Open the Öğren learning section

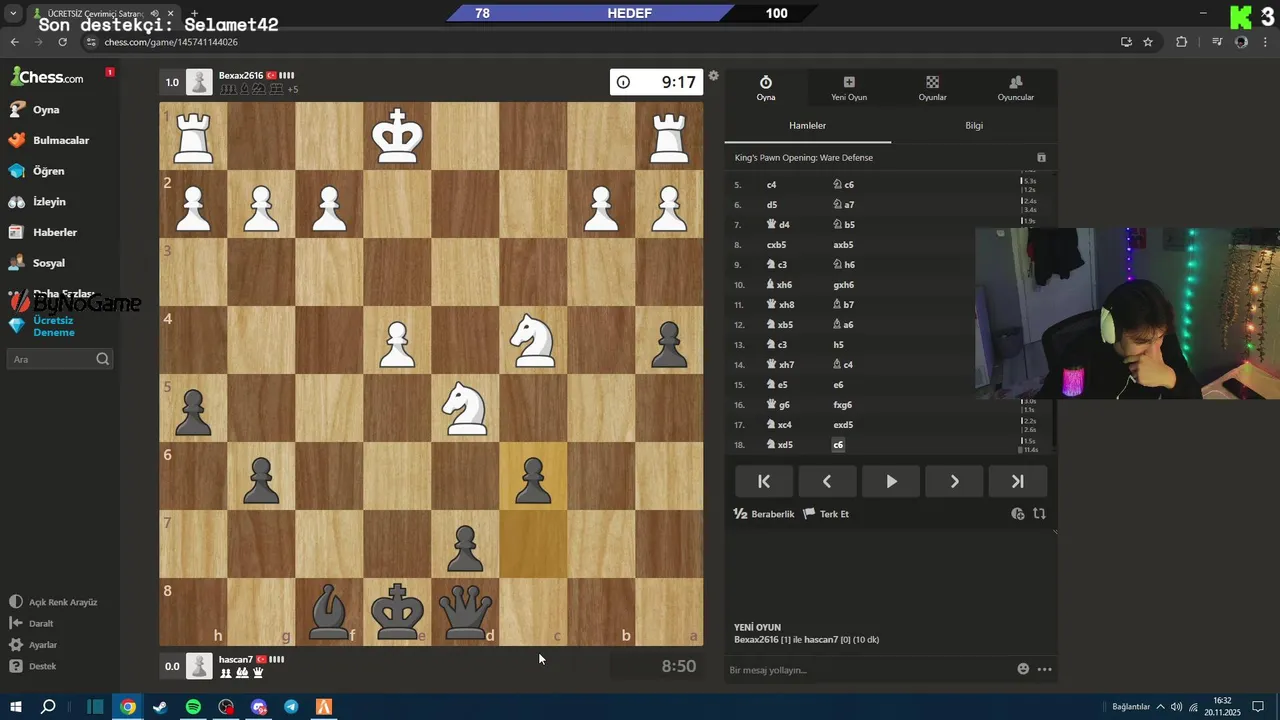point(37,171)
